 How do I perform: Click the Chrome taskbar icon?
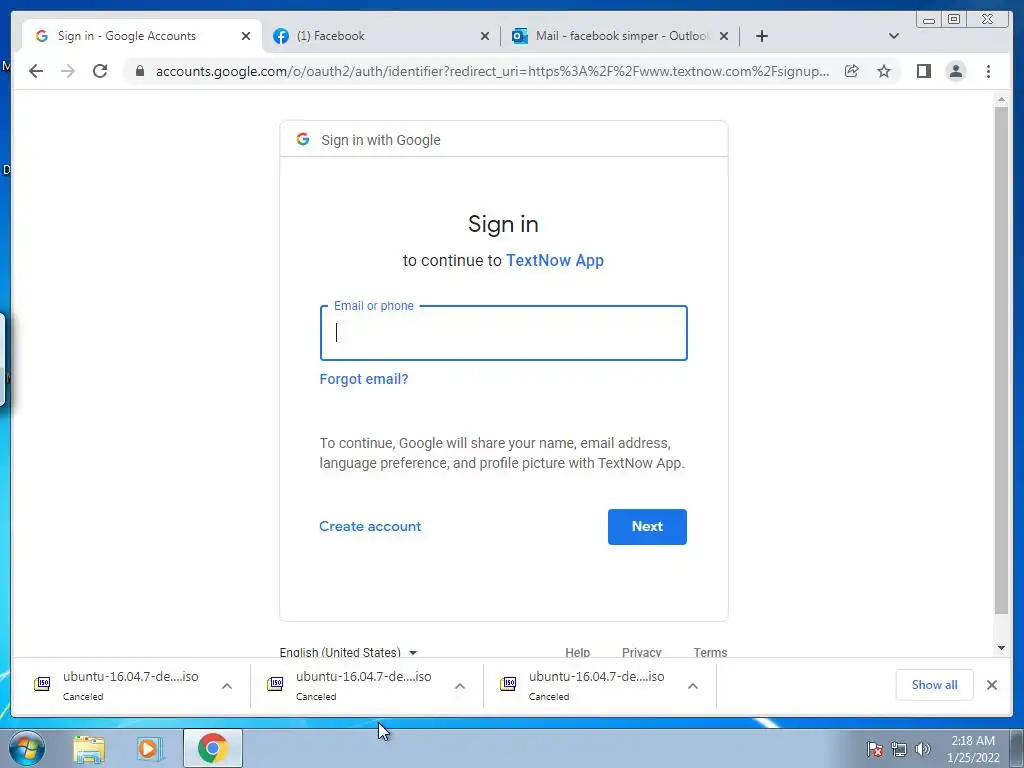pos(212,748)
